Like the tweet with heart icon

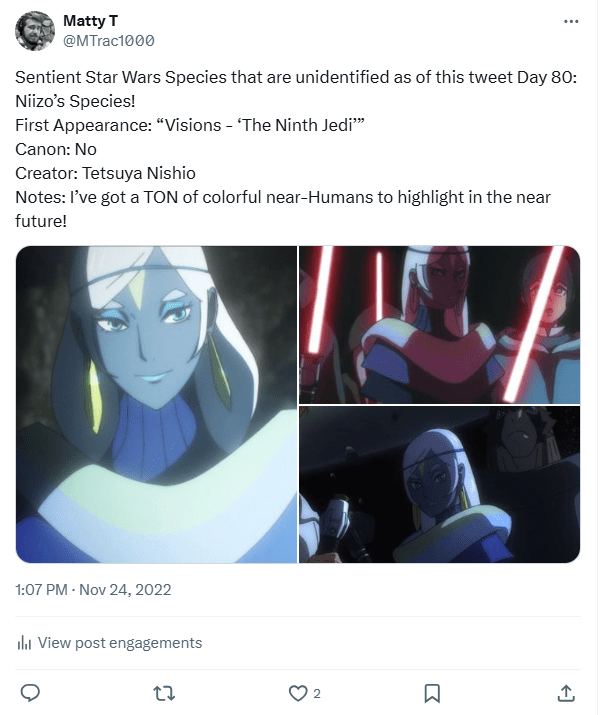click(298, 694)
